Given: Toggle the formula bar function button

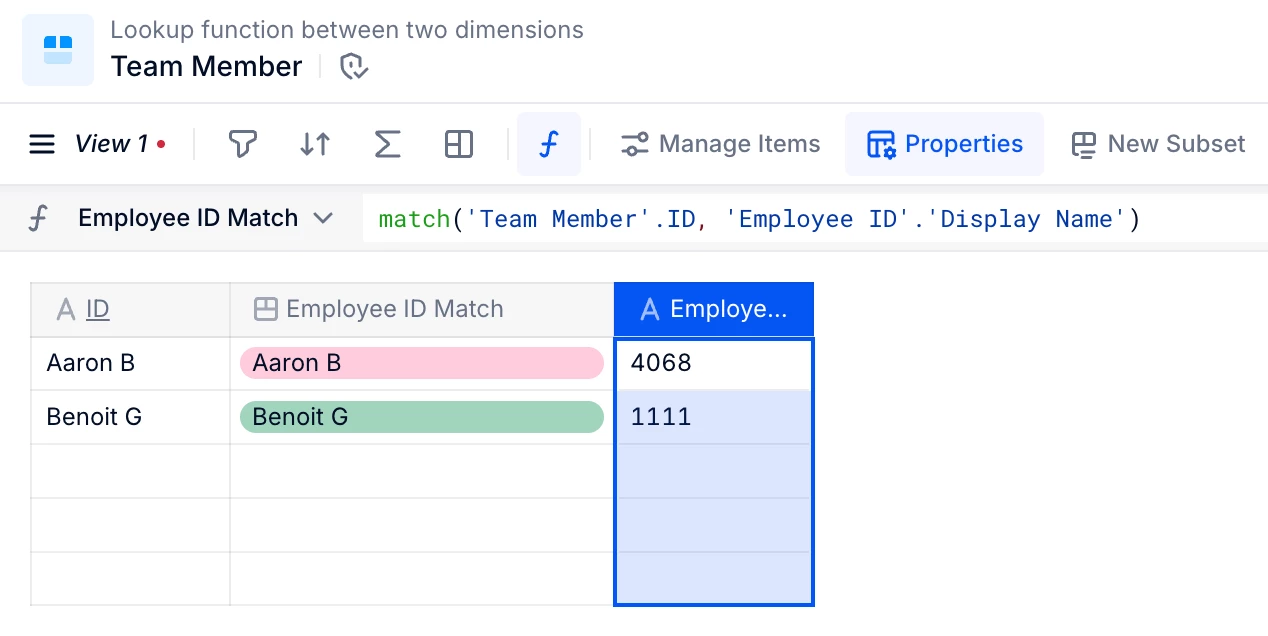Looking at the screenshot, I should 549,144.
